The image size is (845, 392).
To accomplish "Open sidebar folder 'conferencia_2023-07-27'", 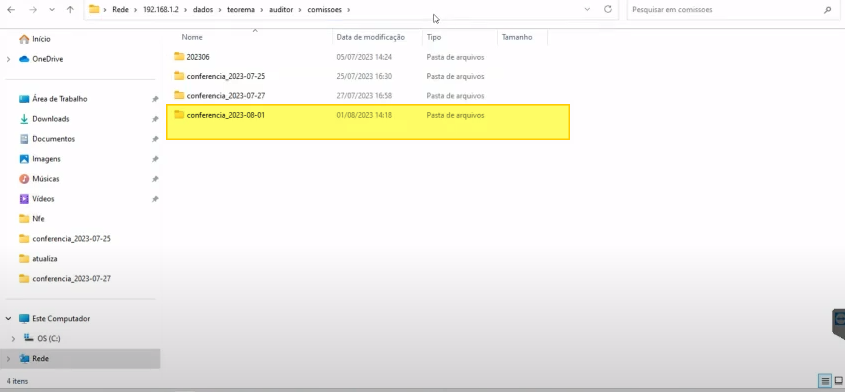I will [x=71, y=278].
